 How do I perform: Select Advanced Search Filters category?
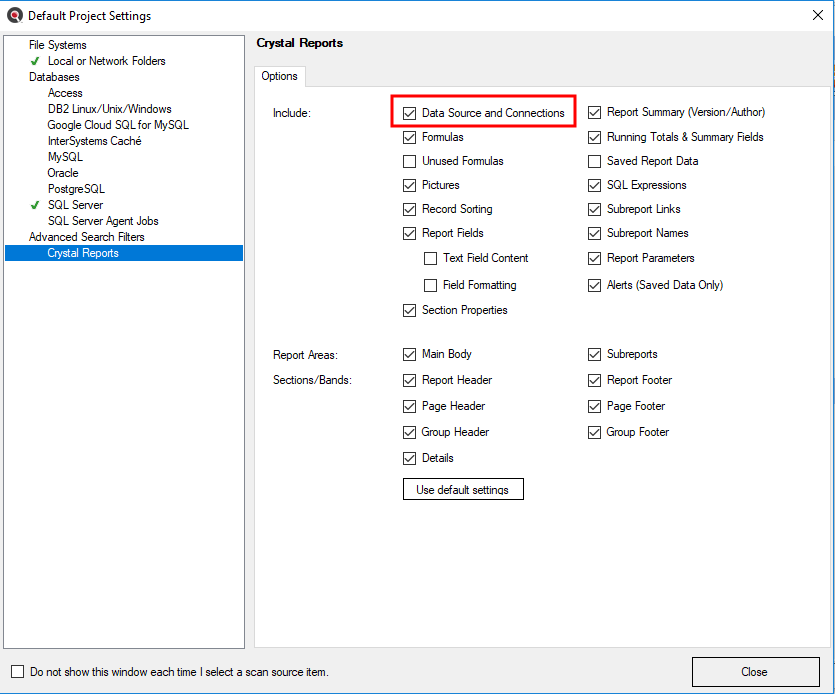click(x=87, y=236)
